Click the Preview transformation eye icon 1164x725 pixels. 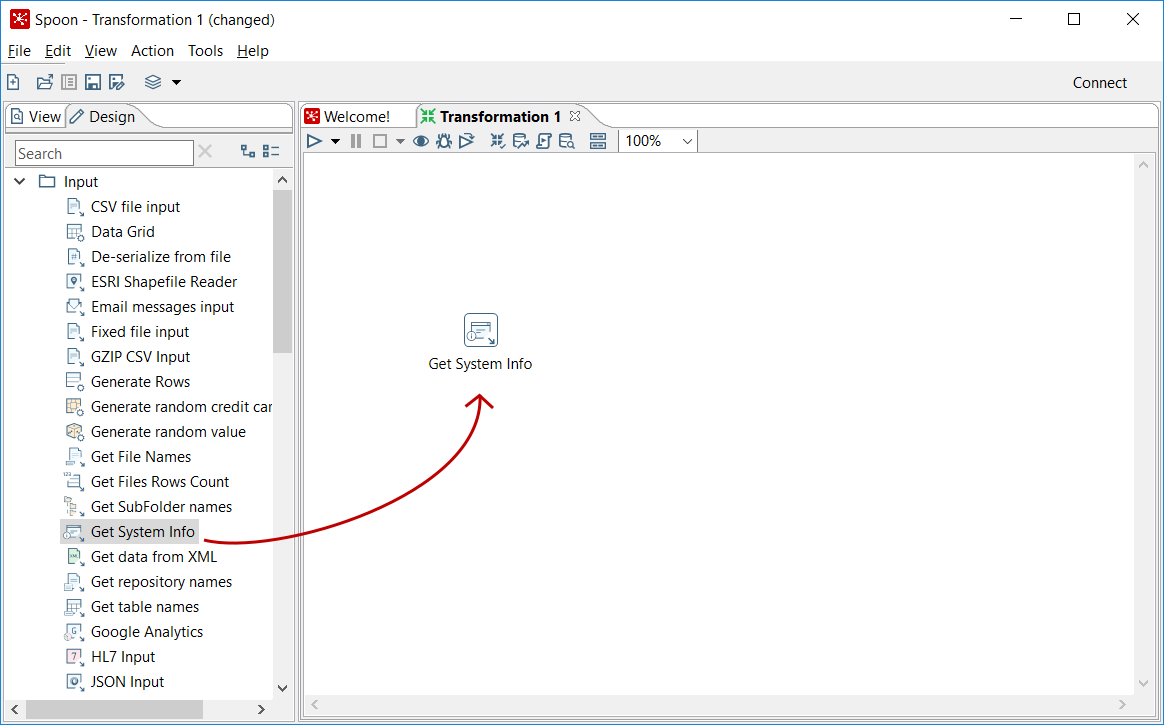tap(421, 141)
